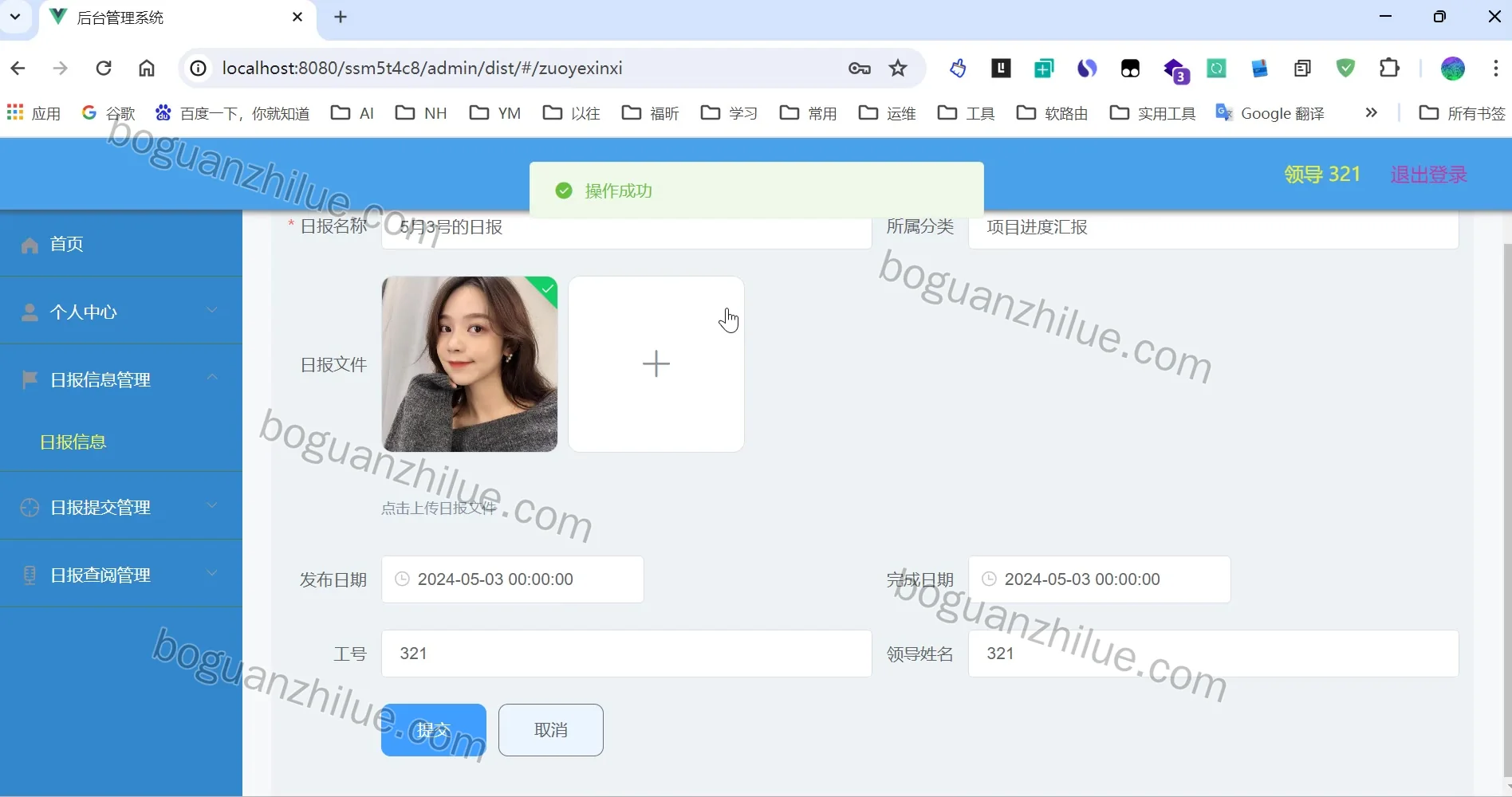Click the plus box to upload file
Screen dimensions: 1512x797
(x=656, y=364)
